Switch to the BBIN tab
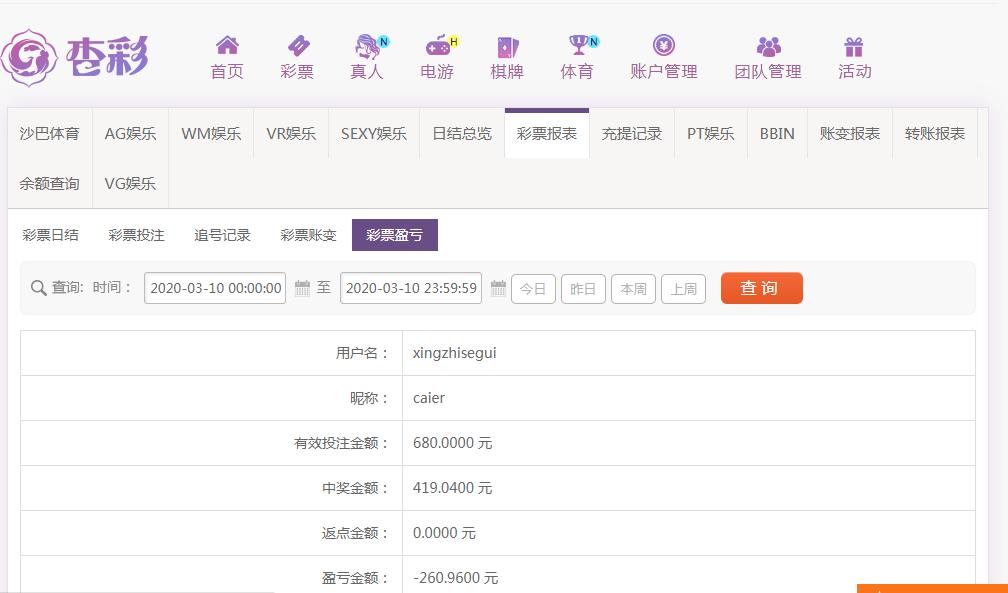The height and width of the screenshot is (593, 1008). (x=777, y=134)
